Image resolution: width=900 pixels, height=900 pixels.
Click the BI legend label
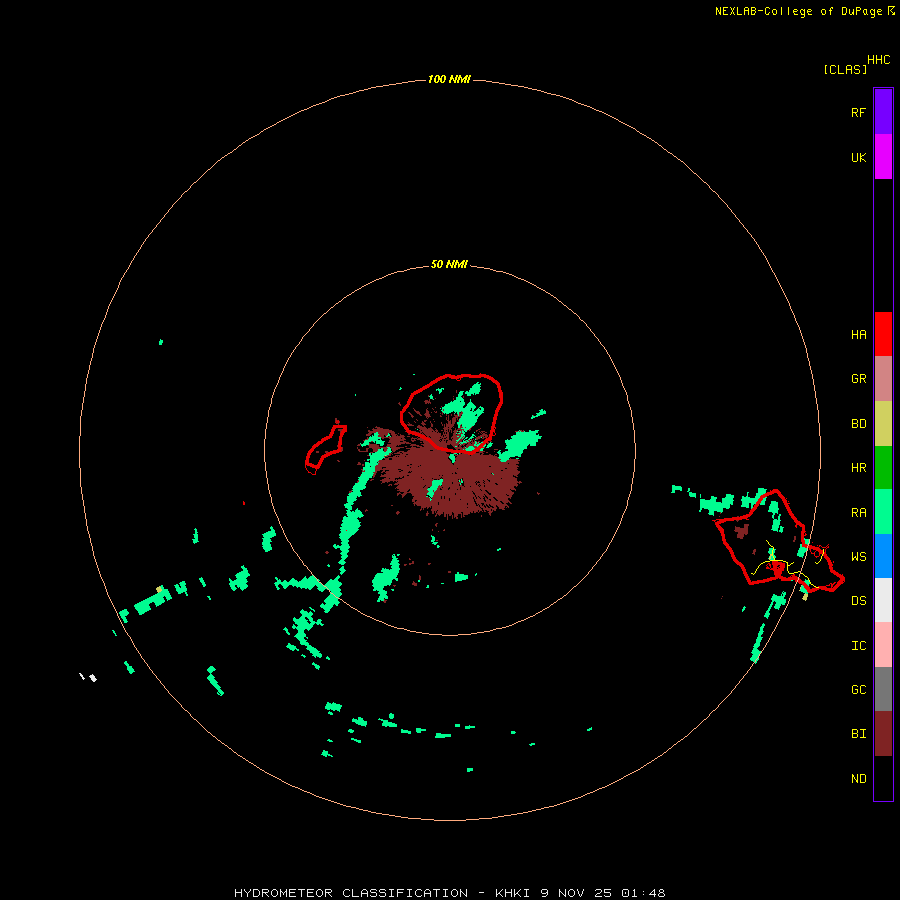858,734
